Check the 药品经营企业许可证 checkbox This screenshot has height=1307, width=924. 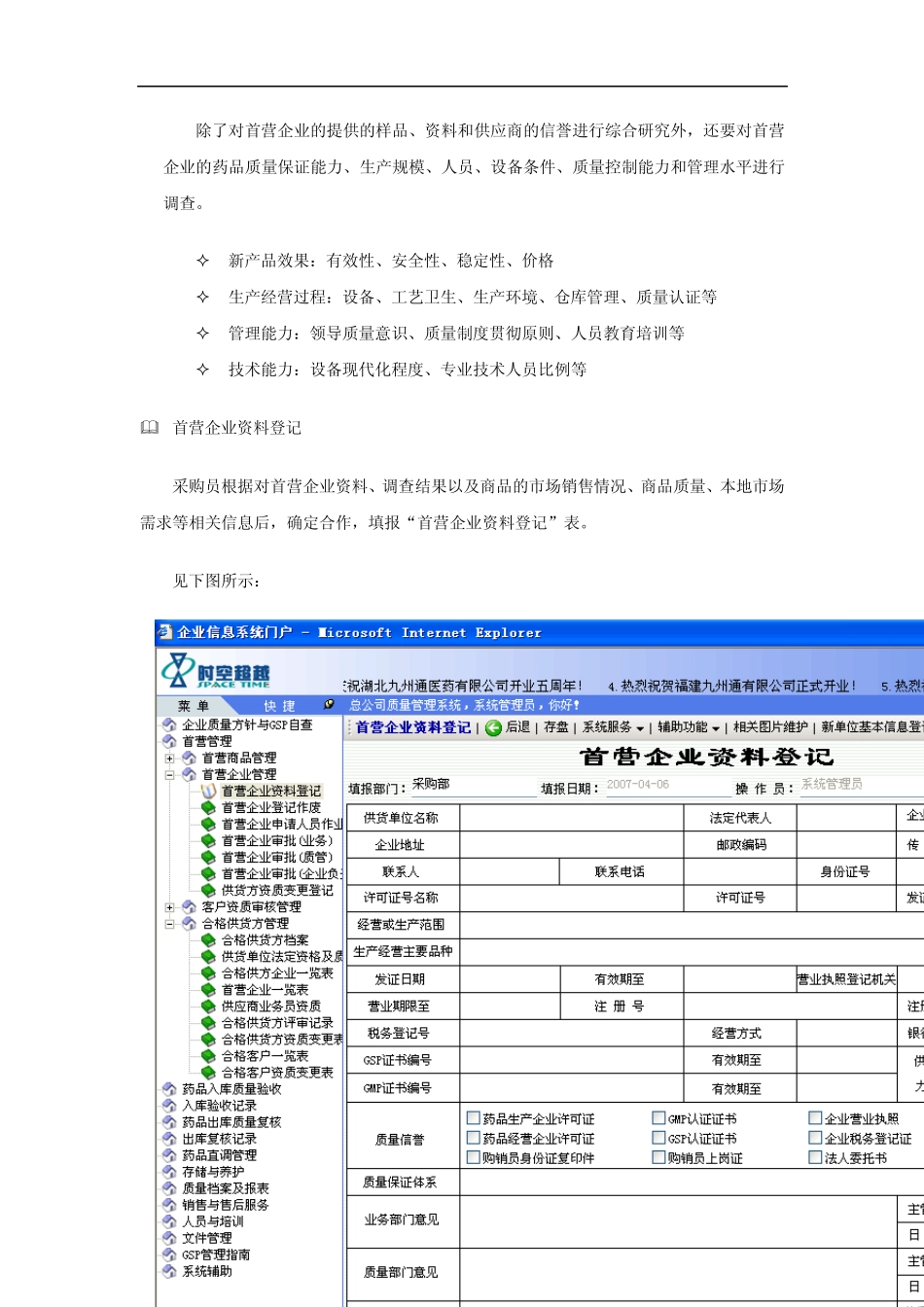click(474, 1138)
